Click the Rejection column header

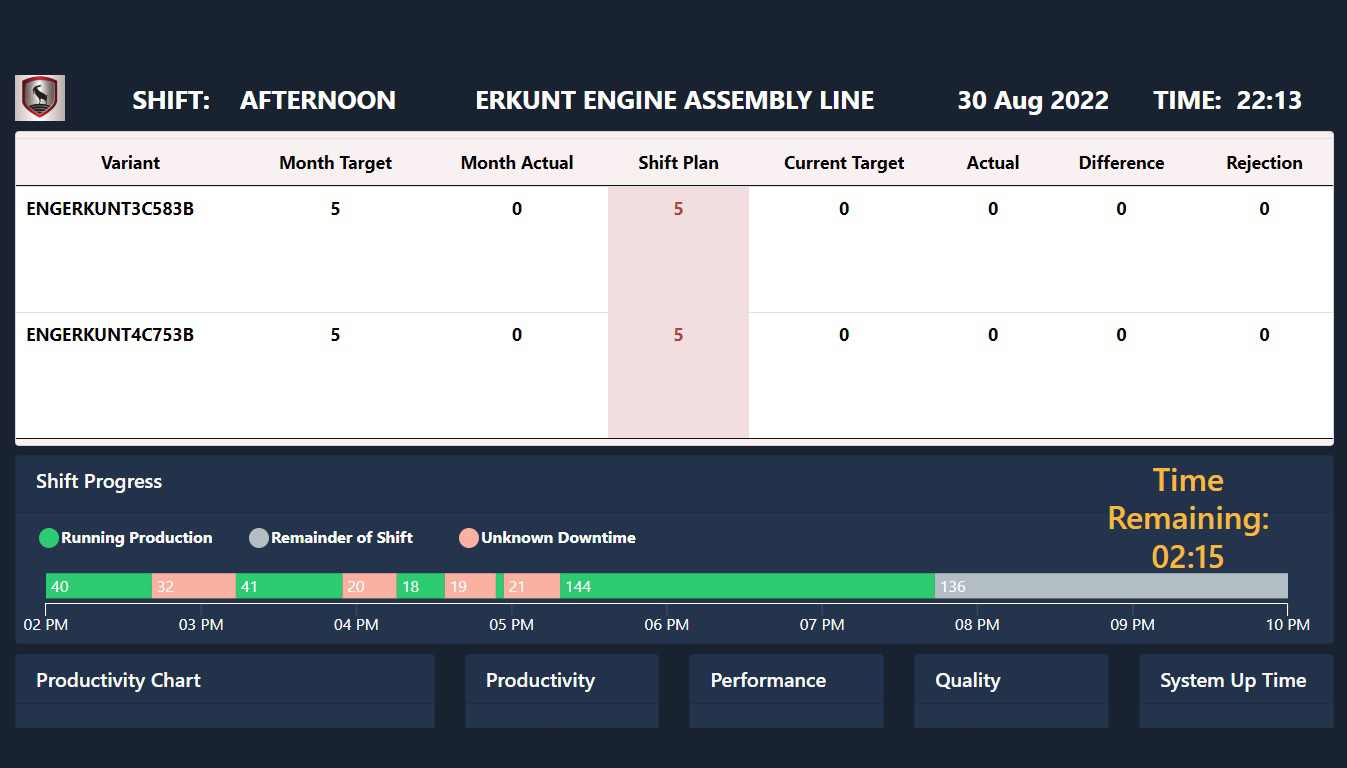(1264, 163)
